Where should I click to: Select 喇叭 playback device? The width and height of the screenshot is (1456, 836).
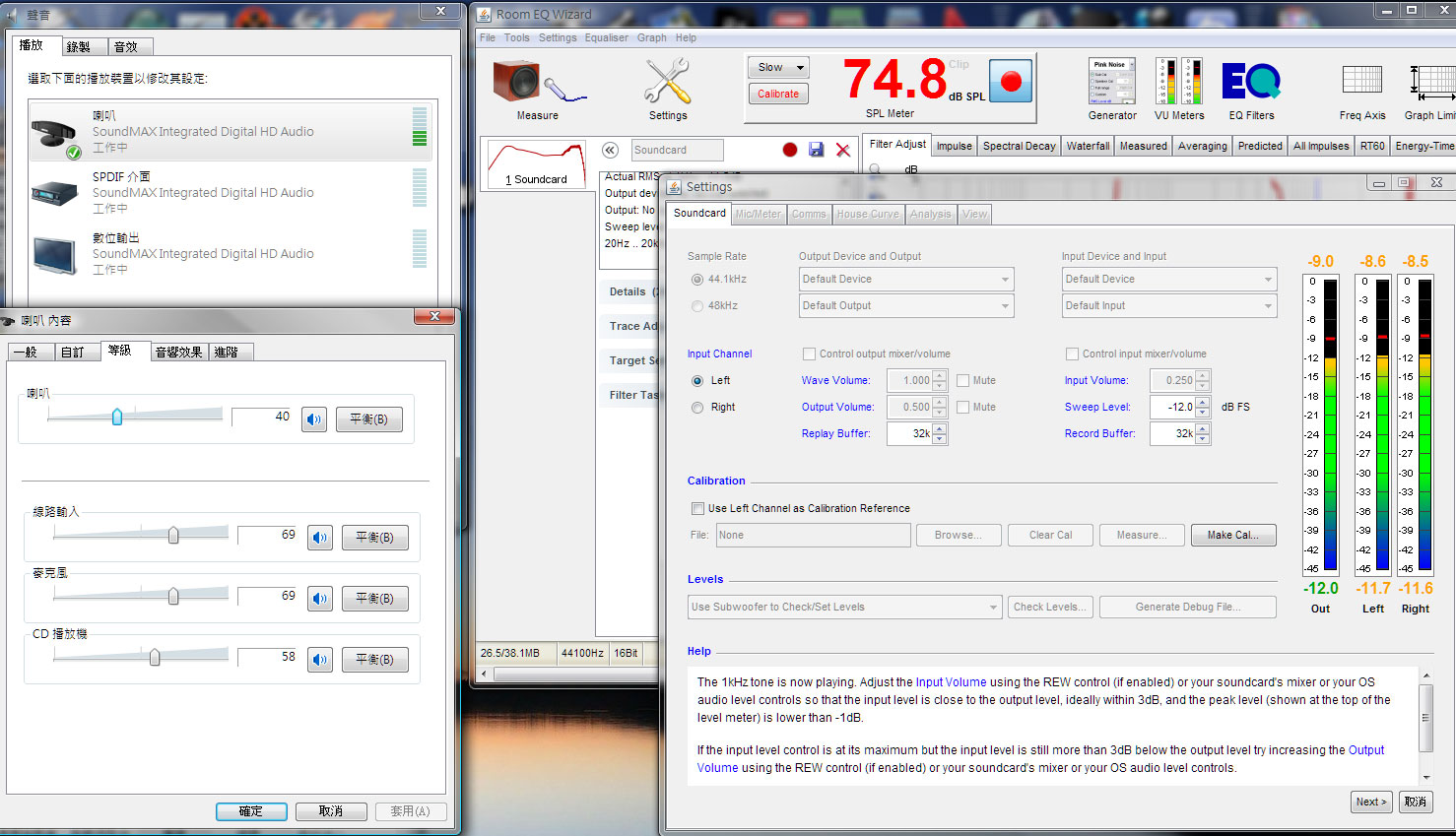[232, 131]
